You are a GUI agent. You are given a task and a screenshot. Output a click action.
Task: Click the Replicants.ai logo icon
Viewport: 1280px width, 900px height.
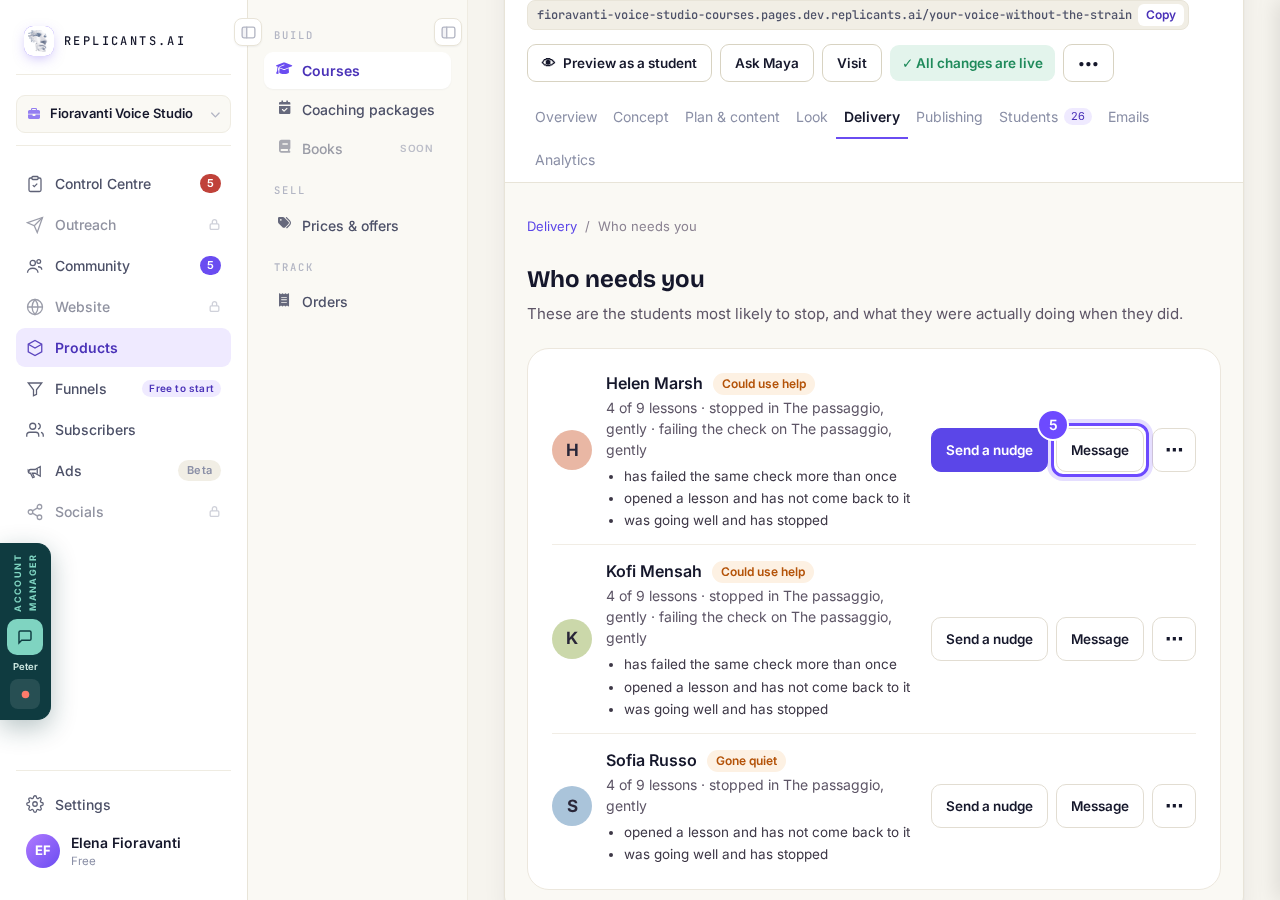tap(39, 41)
